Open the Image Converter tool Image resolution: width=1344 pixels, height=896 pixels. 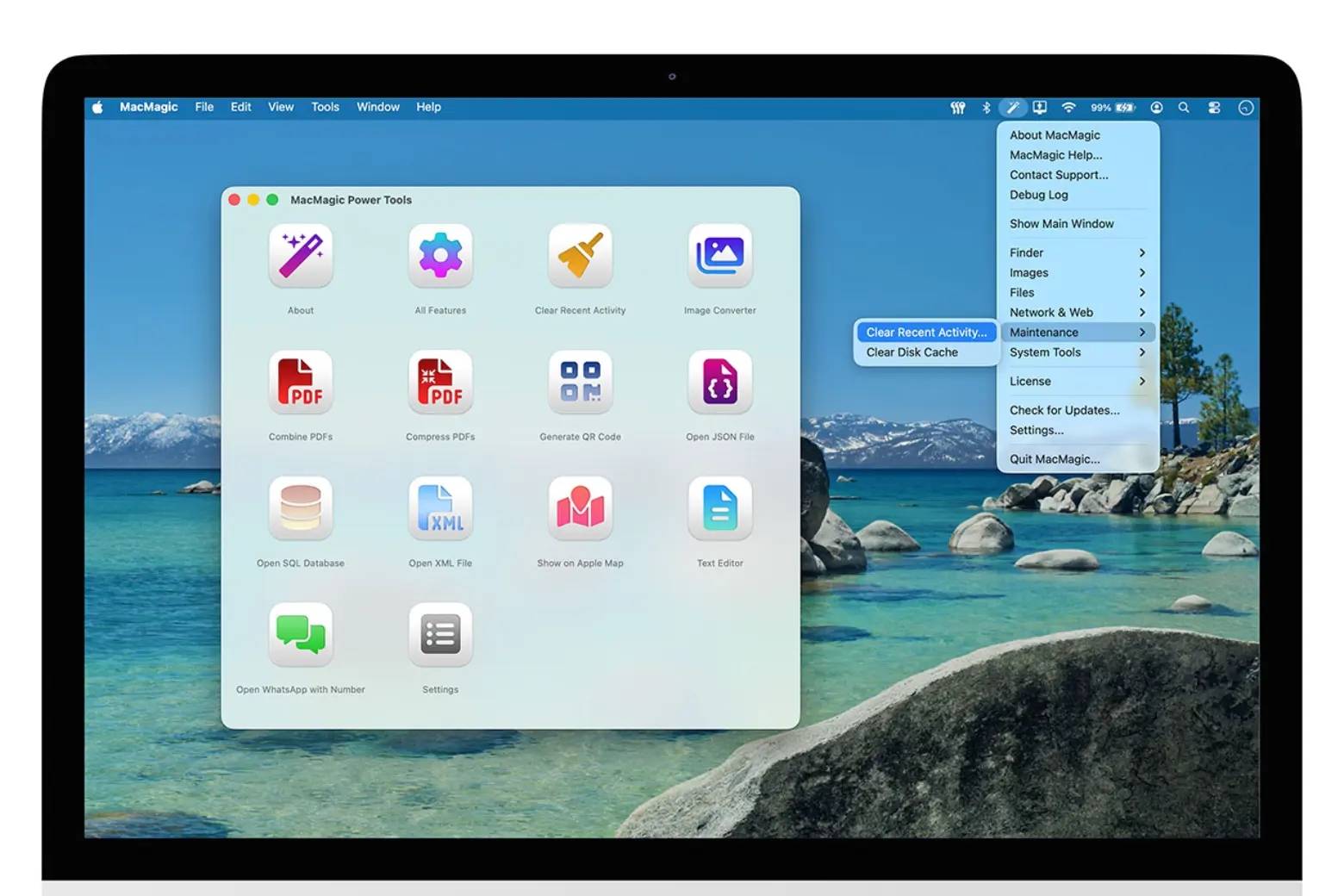click(x=719, y=254)
